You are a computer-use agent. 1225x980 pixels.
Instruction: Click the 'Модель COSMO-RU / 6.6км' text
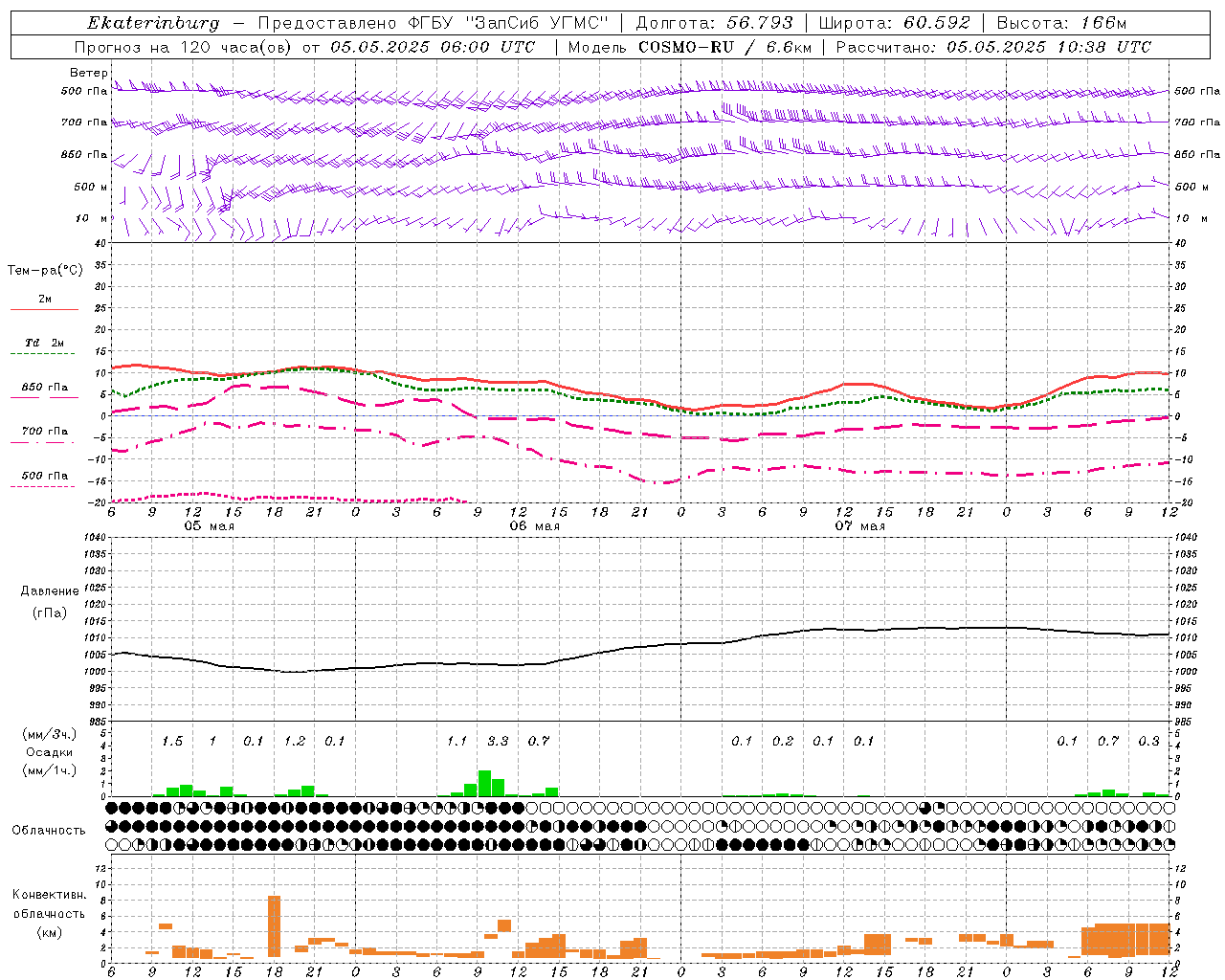(689, 47)
